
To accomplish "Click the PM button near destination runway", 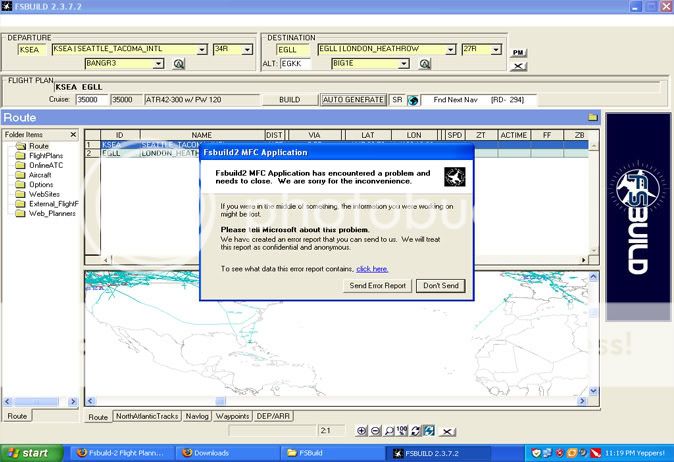I will point(517,52).
